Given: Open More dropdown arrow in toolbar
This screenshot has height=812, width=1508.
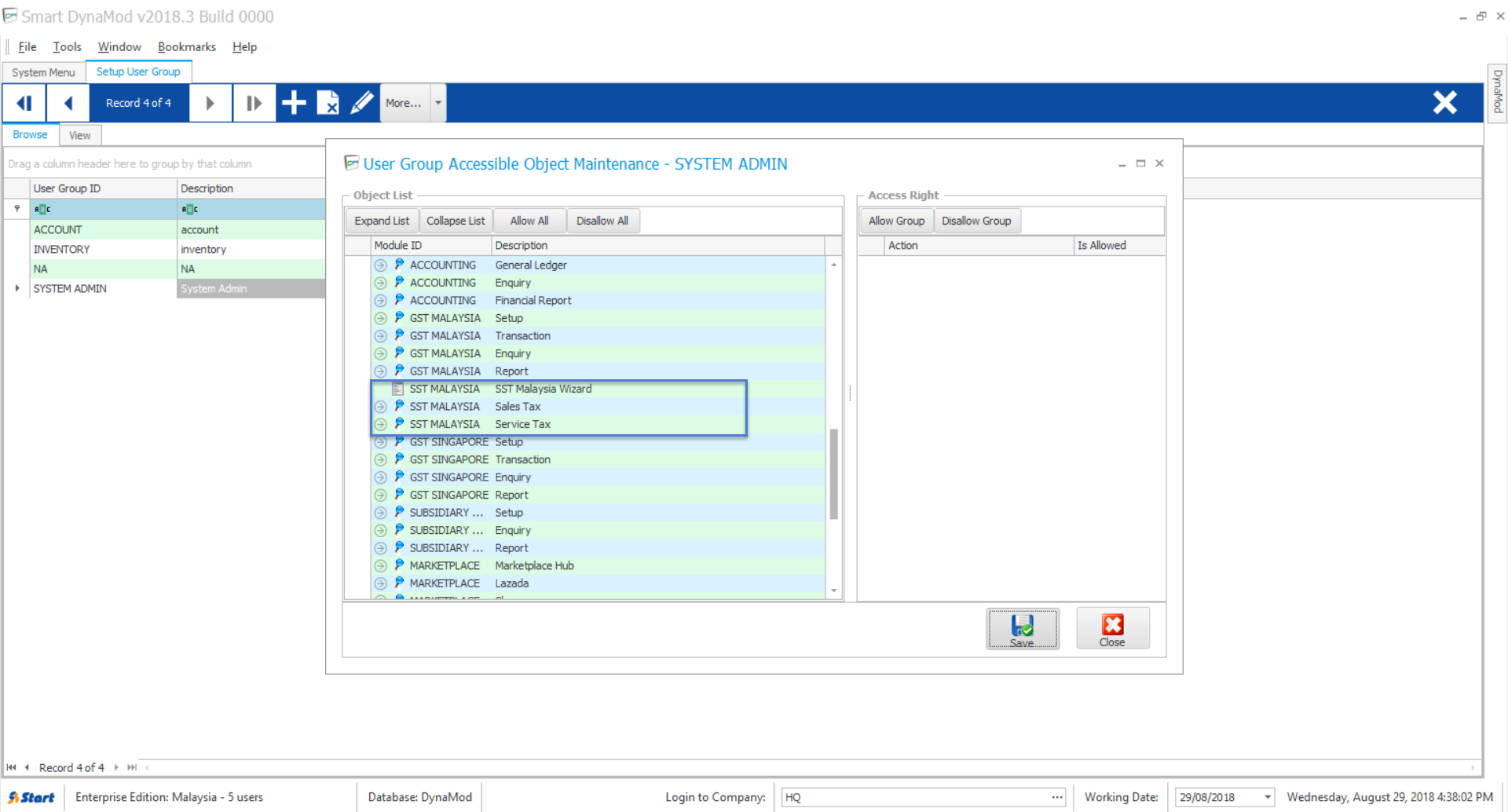Looking at the screenshot, I should (x=438, y=103).
